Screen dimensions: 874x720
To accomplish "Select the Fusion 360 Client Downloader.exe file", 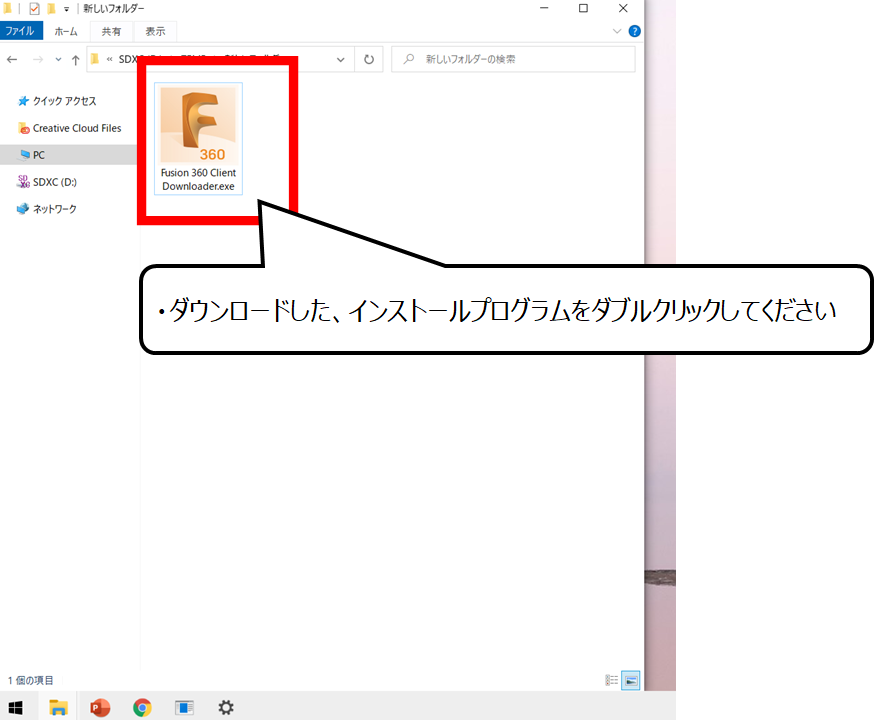I will point(198,139).
